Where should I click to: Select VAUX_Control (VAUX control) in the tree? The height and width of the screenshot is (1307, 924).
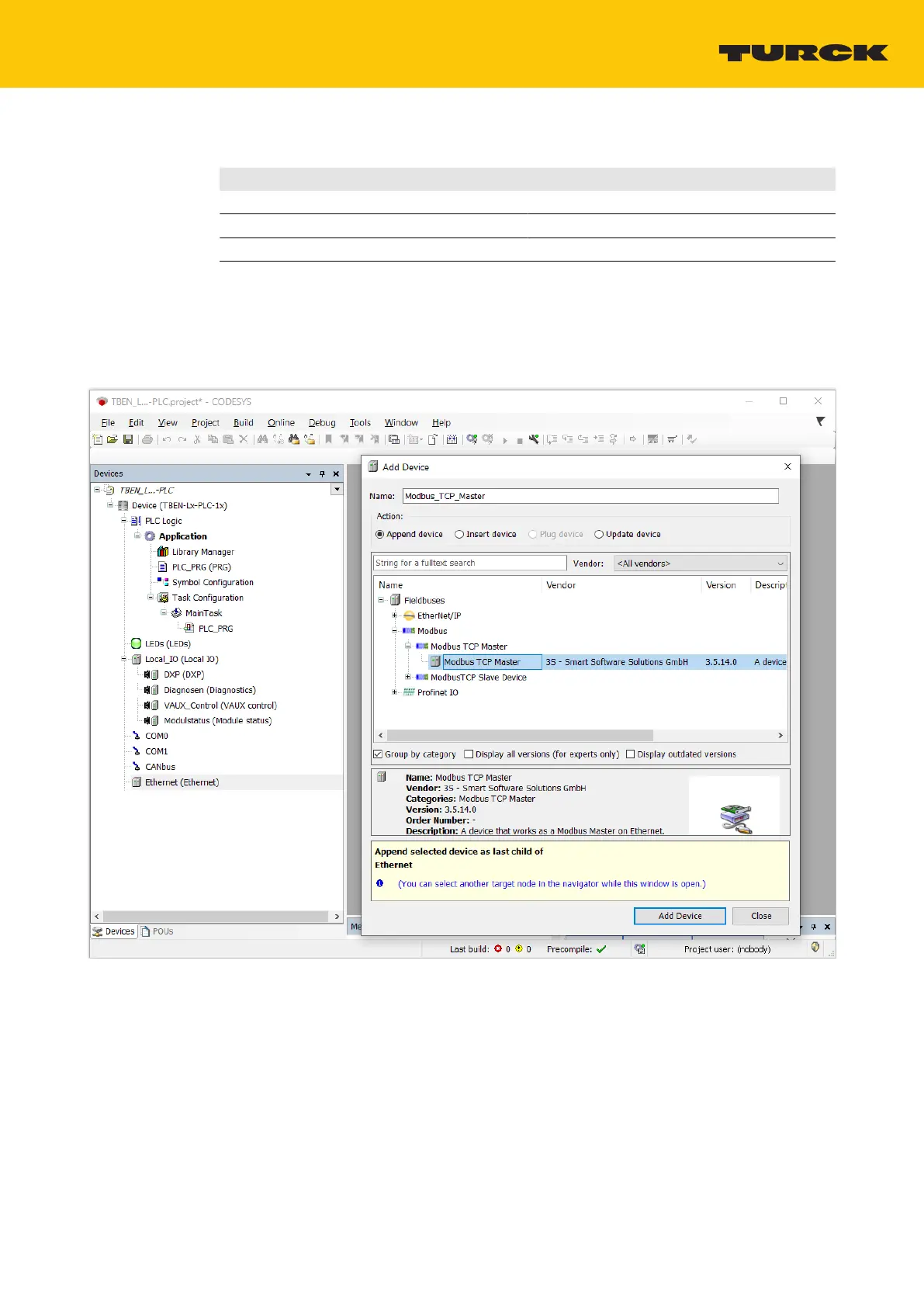coord(220,706)
